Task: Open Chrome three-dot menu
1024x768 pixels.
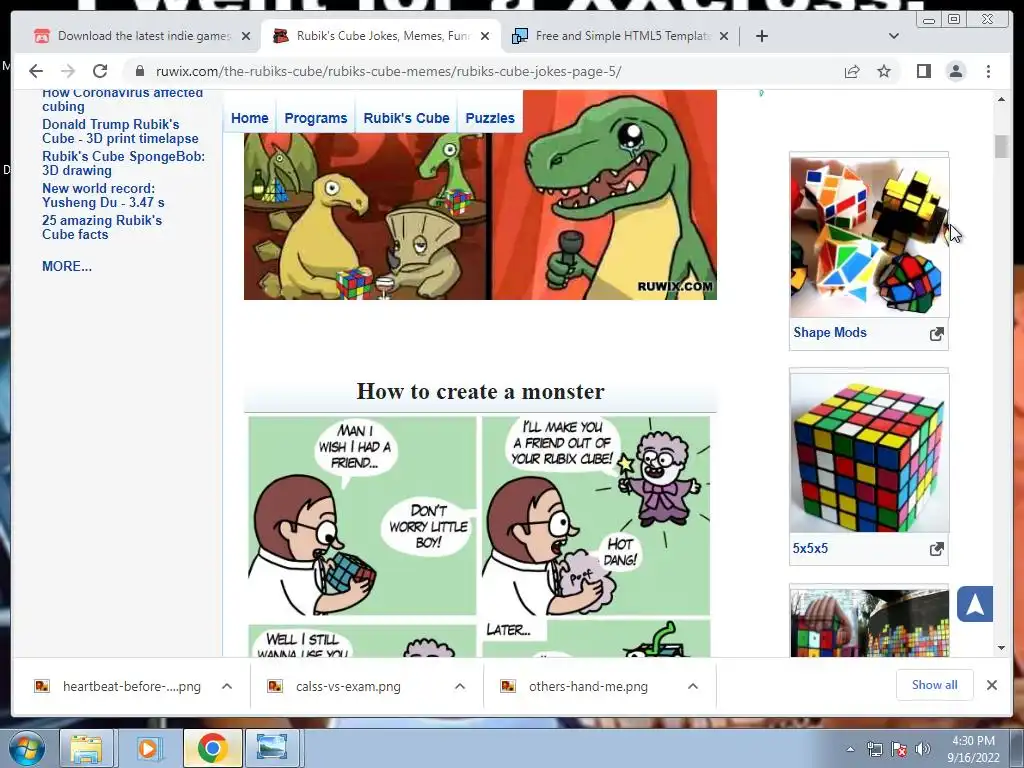Action: click(988, 71)
